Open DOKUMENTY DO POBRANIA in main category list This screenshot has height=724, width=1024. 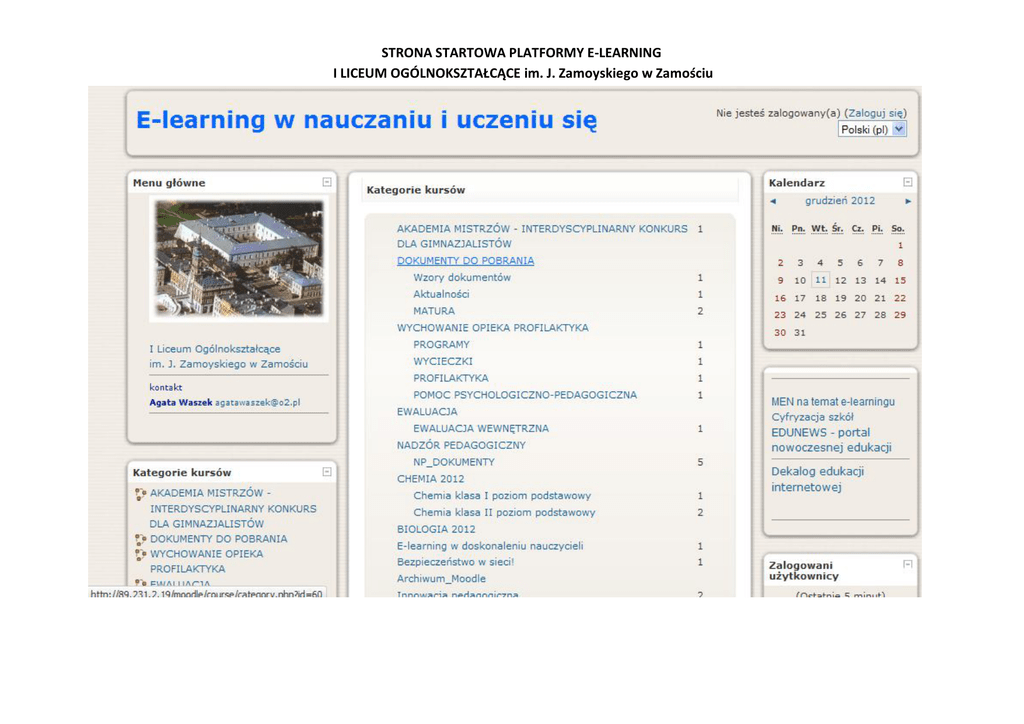click(465, 261)
